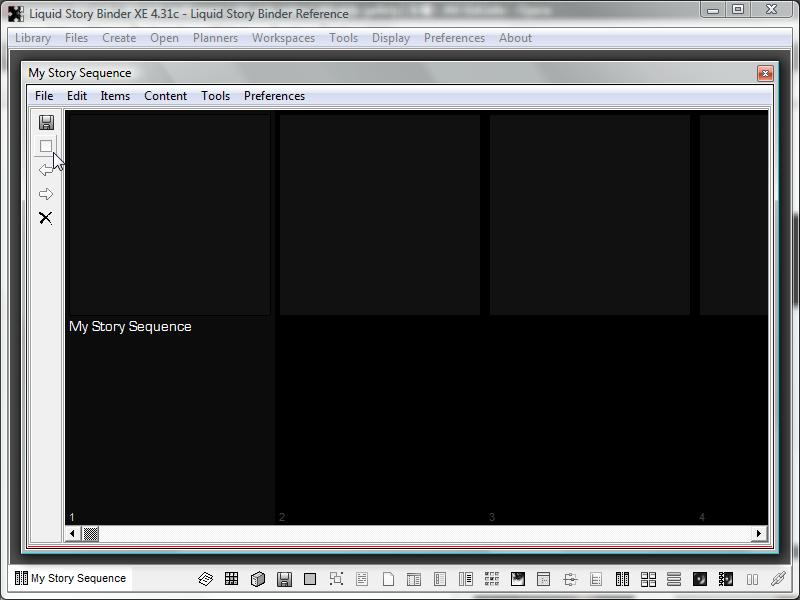
Task: Open the Content menu in Story Sequence
Action: (x=165, y=96)
